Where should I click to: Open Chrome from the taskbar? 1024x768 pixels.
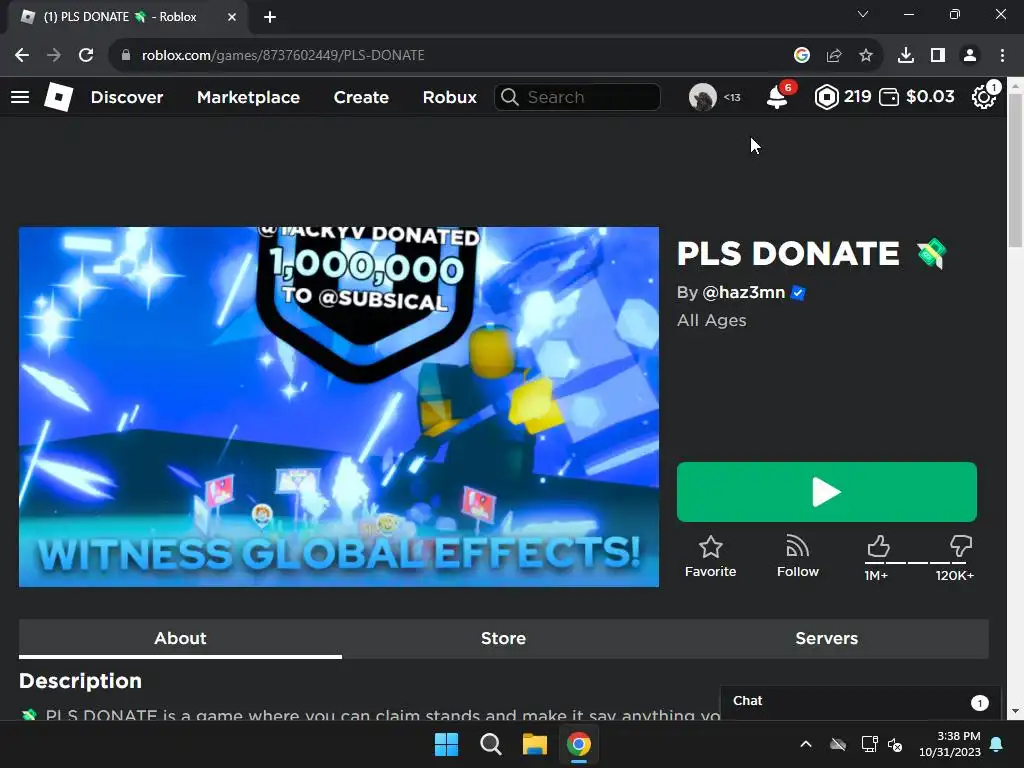[579, 744]
